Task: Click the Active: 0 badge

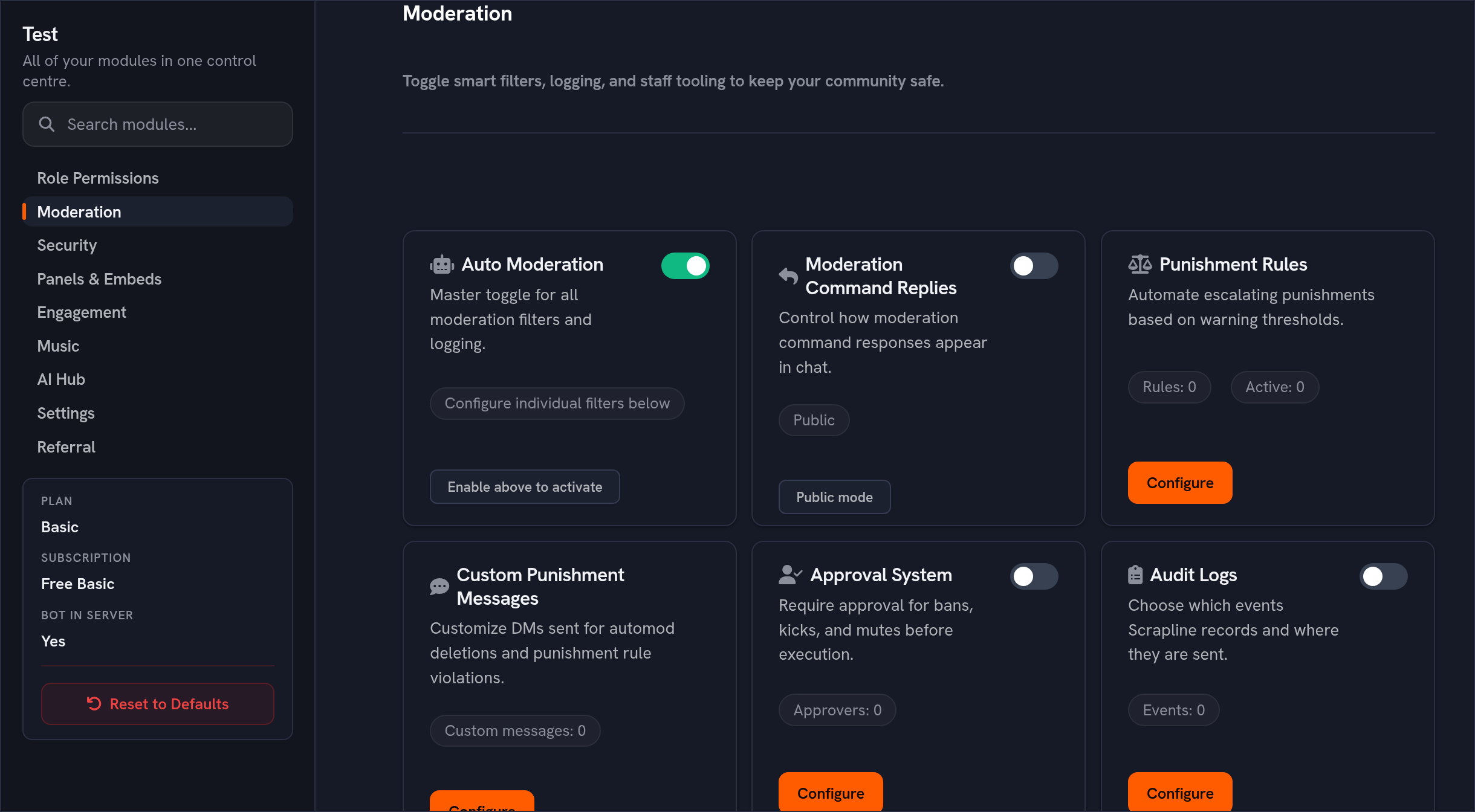Action: coord(1275,387)
